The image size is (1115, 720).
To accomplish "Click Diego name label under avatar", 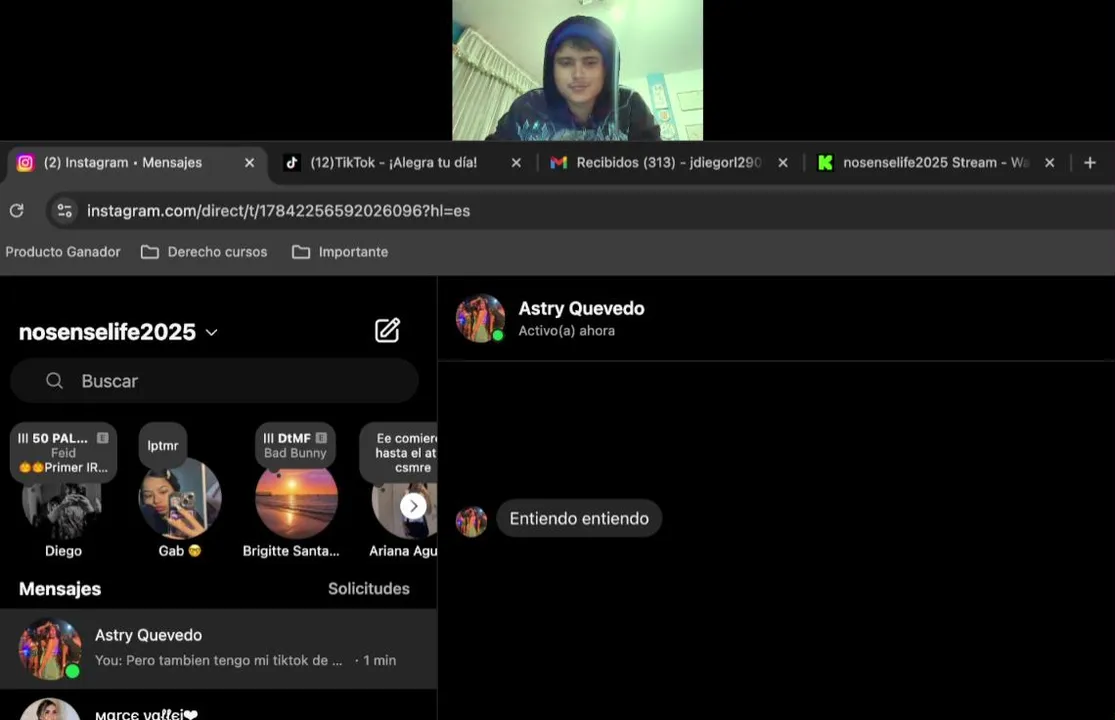I will [63, 551].
